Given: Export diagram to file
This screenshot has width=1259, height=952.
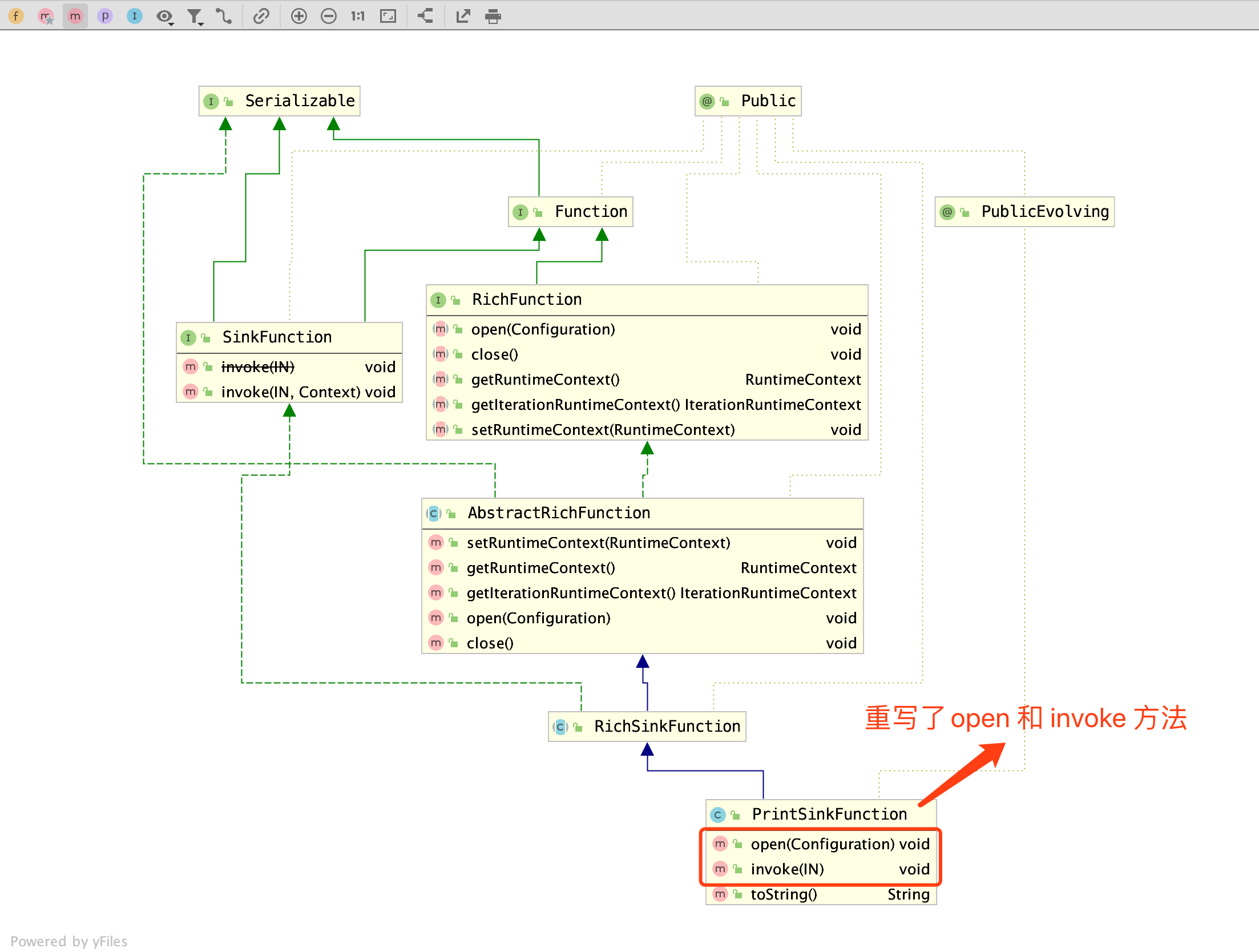Looking at the screenshot, I should [x=463, y=16].
